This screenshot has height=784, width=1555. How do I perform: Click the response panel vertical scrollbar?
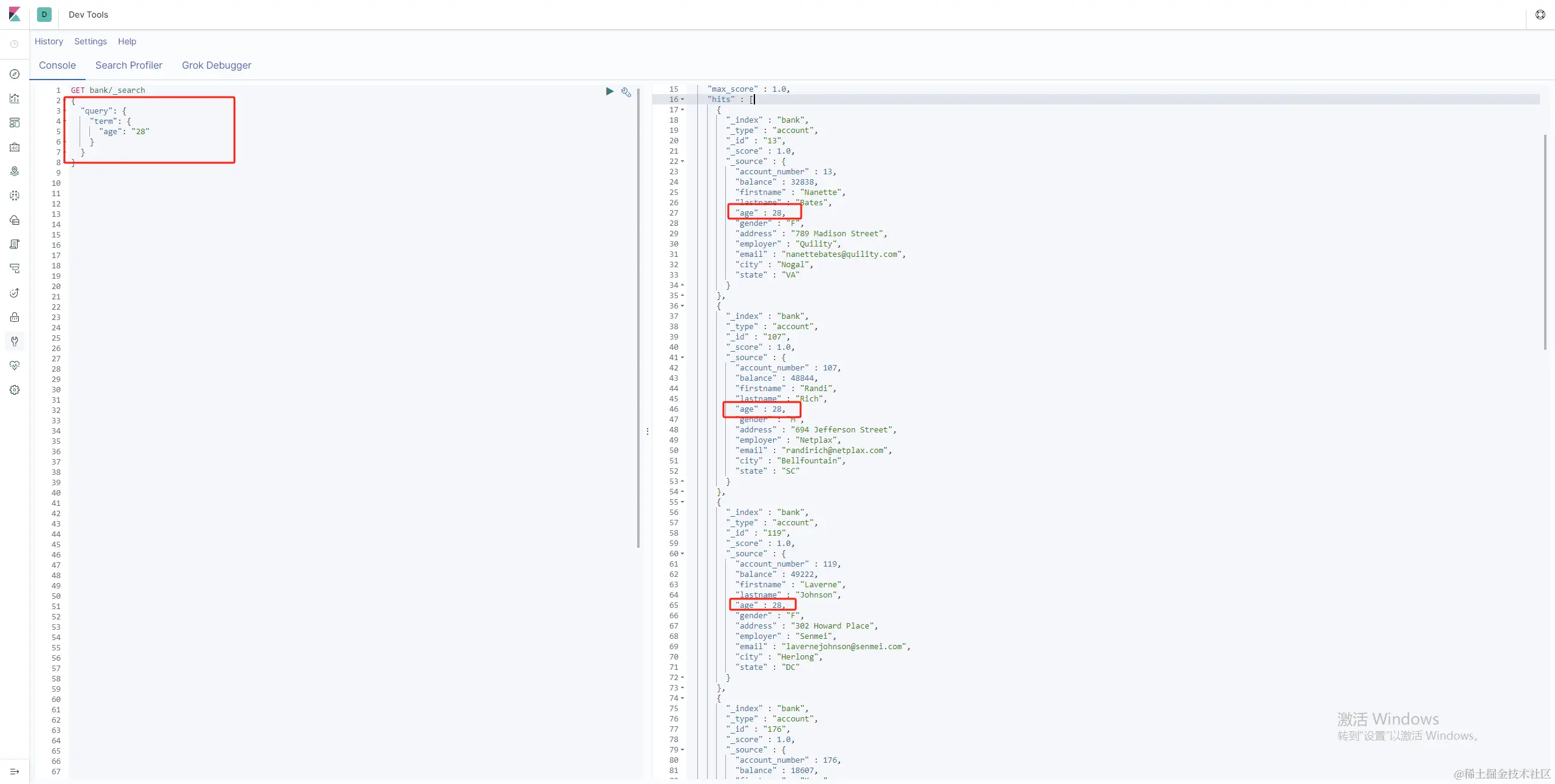(x=1545, y=243)
